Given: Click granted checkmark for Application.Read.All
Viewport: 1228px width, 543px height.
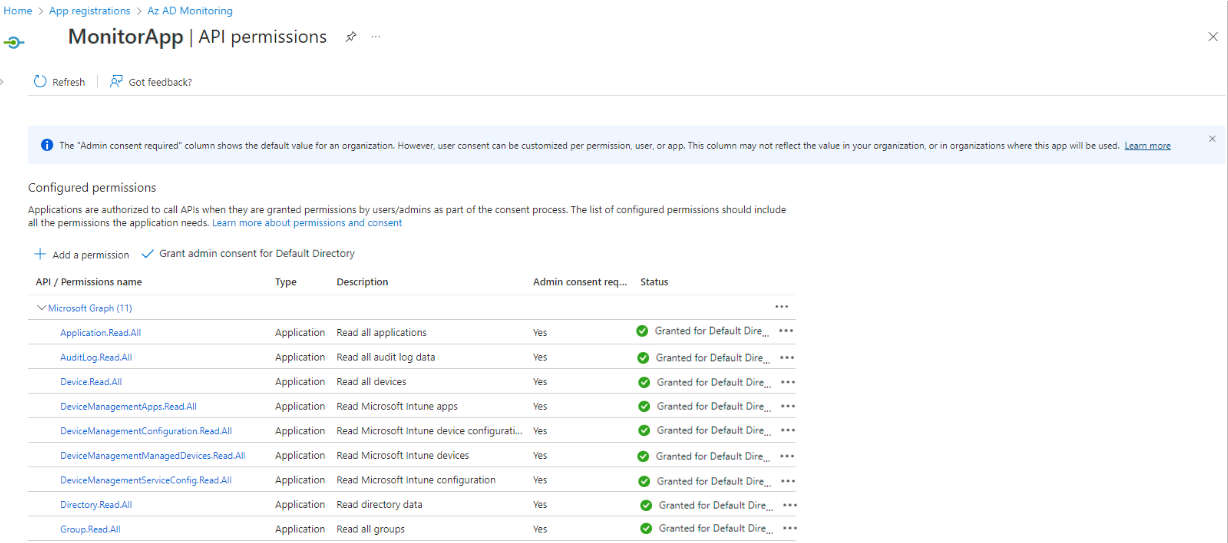Looking at the screenshot, I should click(x=642, y=331).
